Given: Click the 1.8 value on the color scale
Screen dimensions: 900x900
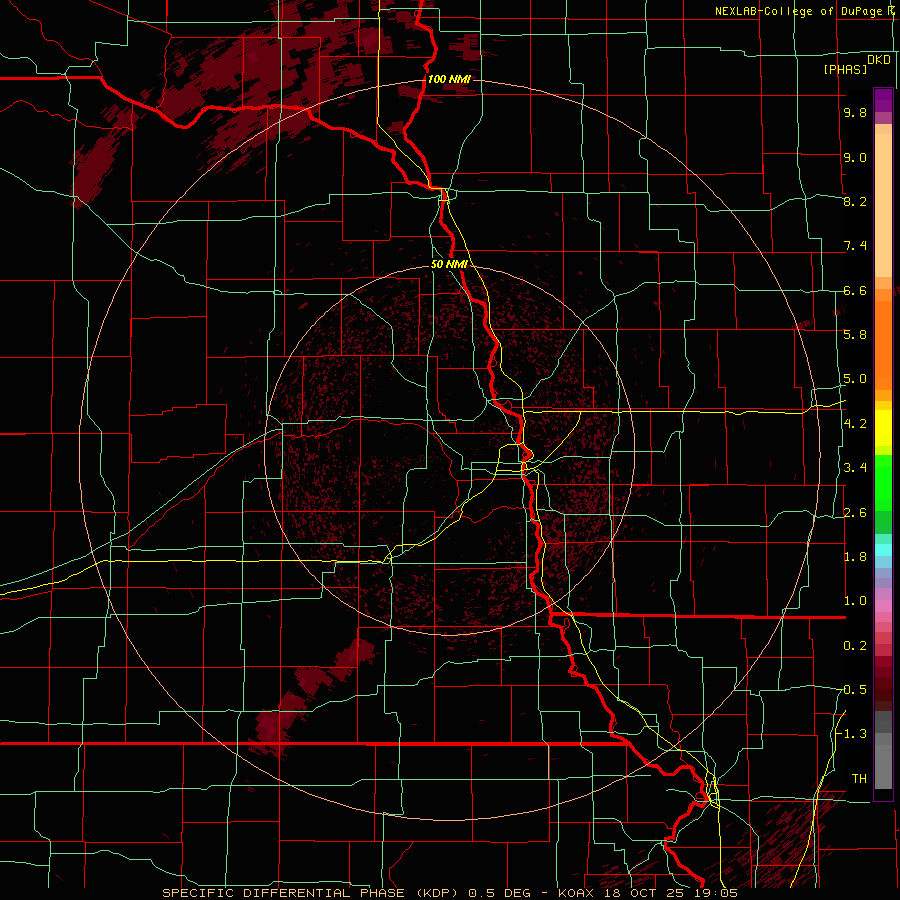Looking at the screenshot, I should (x=855, y=557).
